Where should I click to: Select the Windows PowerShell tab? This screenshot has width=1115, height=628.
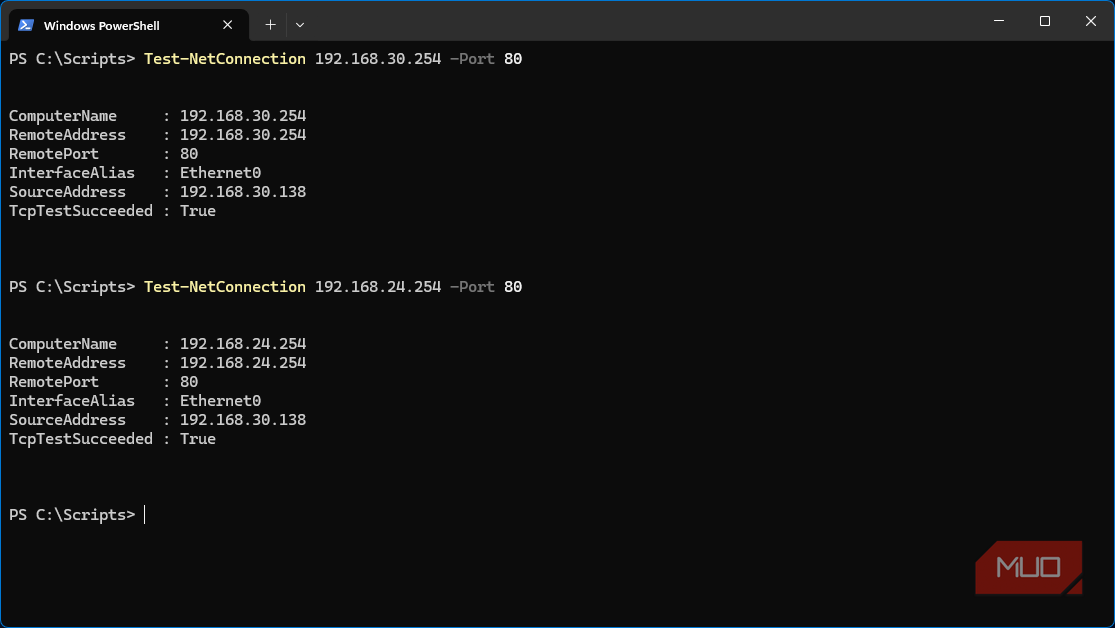click(129, 25)
